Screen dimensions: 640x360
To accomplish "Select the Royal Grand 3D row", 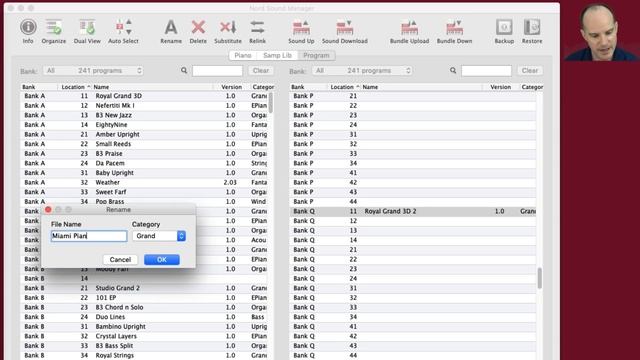I will (144, 96).
